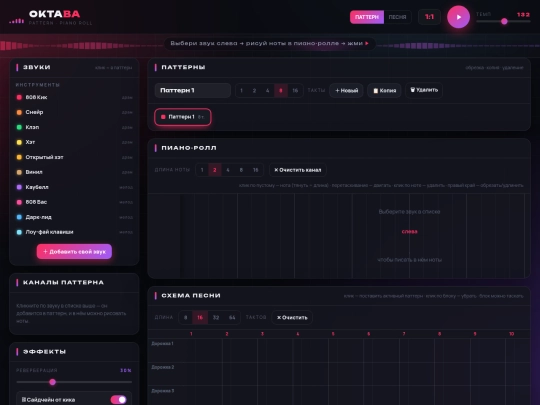Adjust the ТЕМП tempo slider

tap(503, 21)
